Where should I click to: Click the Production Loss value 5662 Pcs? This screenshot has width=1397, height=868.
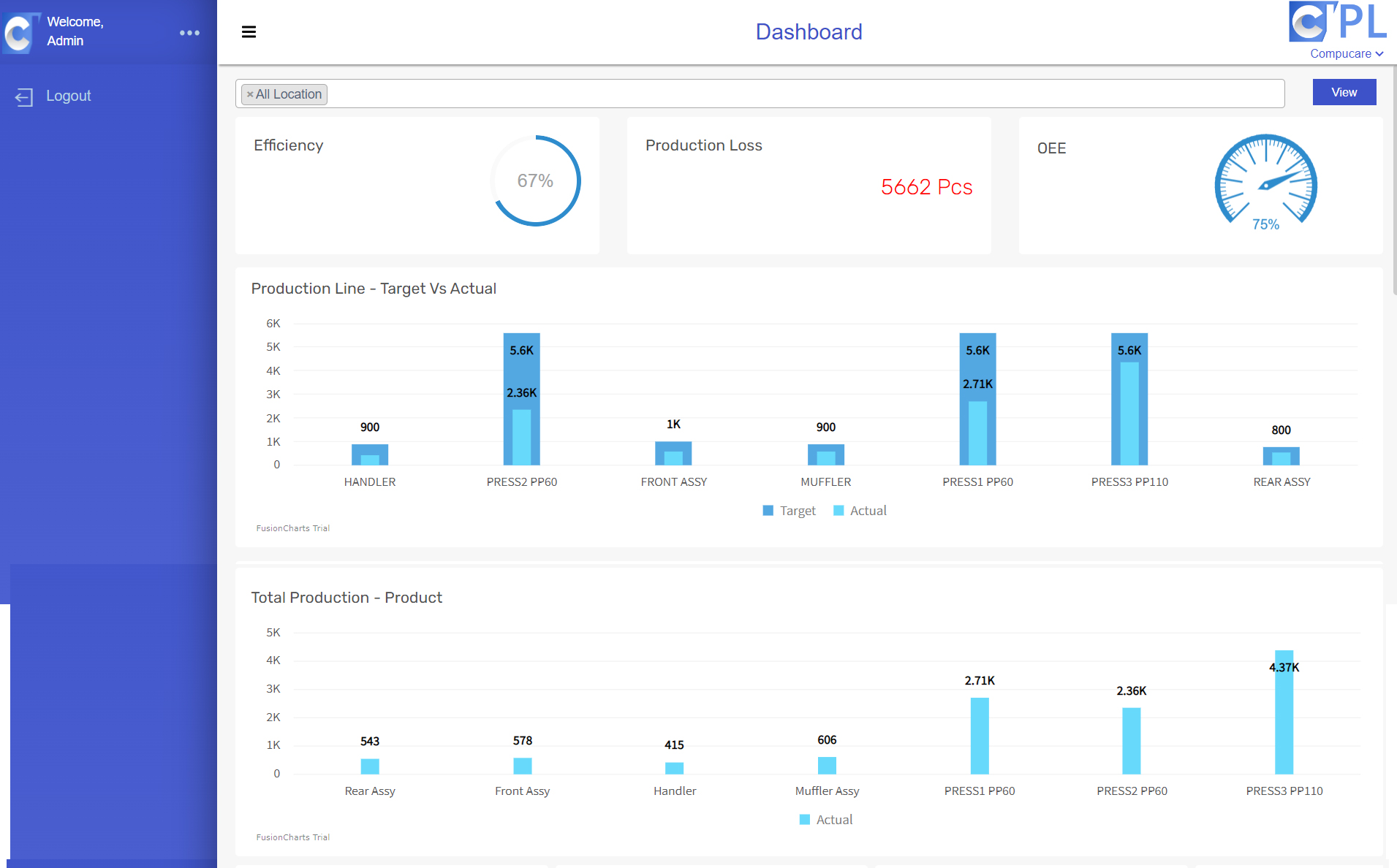click(x=926, y=187)
